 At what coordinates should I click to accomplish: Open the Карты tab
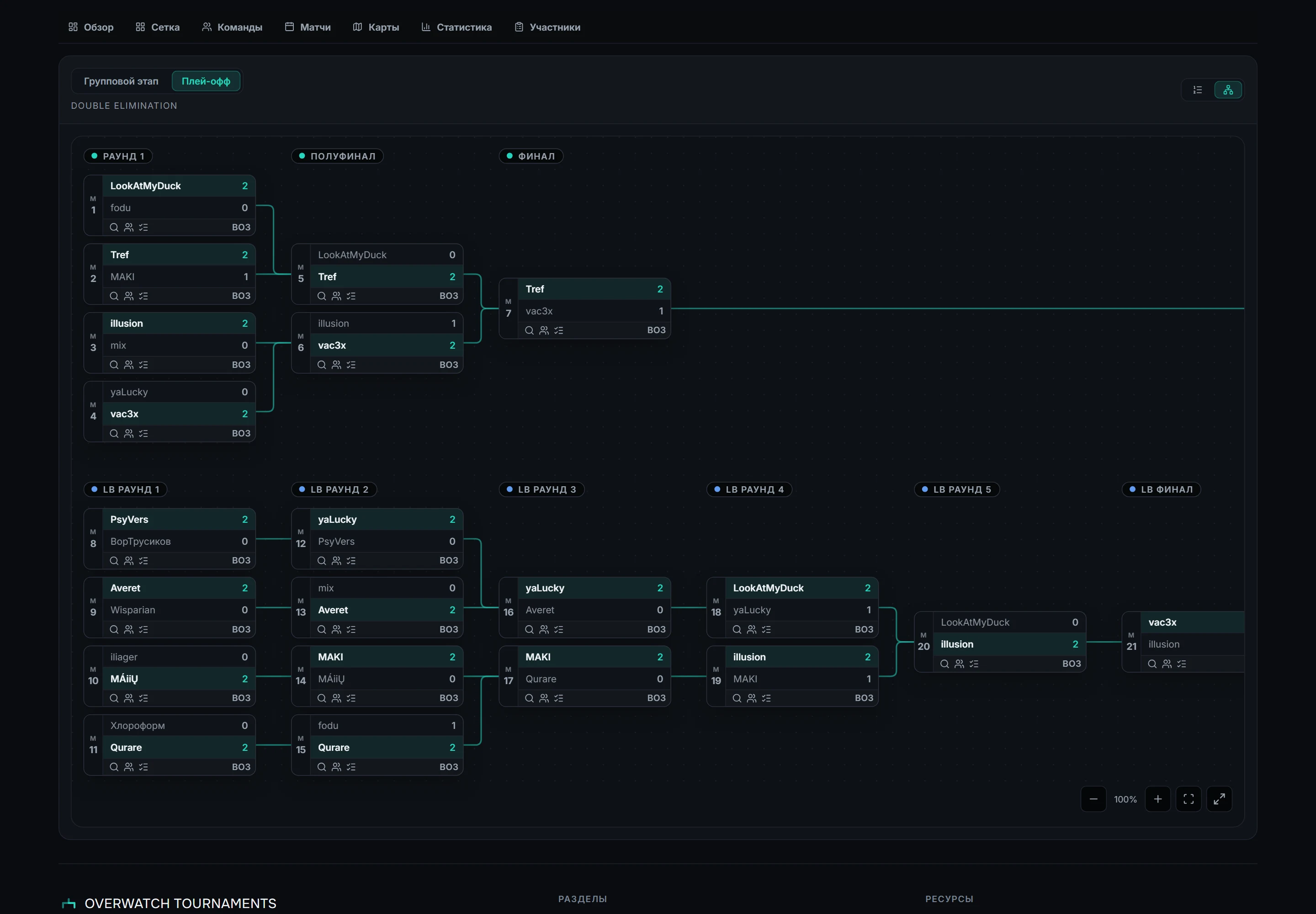[x=376, y=27]
